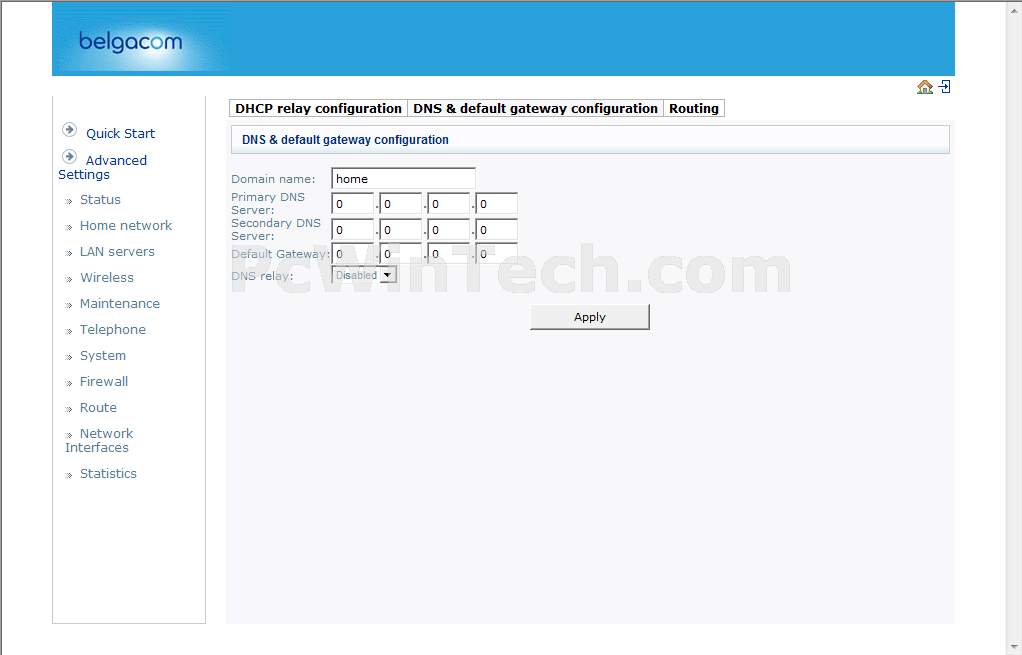Image resolution: width=1022 pixels, height=655 pixels.
Task: Open Network Interfaces page
Action: (x=99, y=441)
